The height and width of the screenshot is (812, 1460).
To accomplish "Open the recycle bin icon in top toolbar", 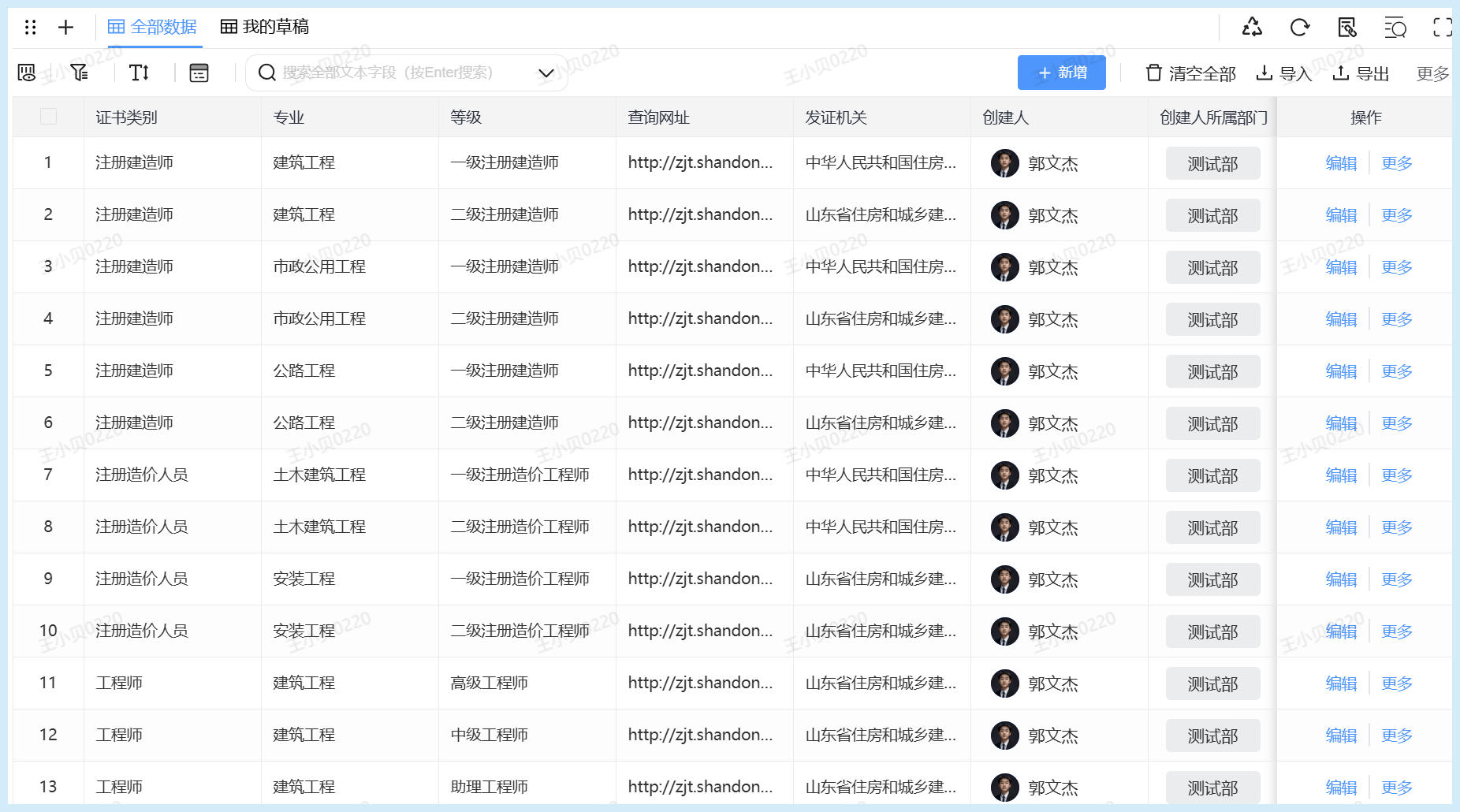I will (x=1252, y=28).
